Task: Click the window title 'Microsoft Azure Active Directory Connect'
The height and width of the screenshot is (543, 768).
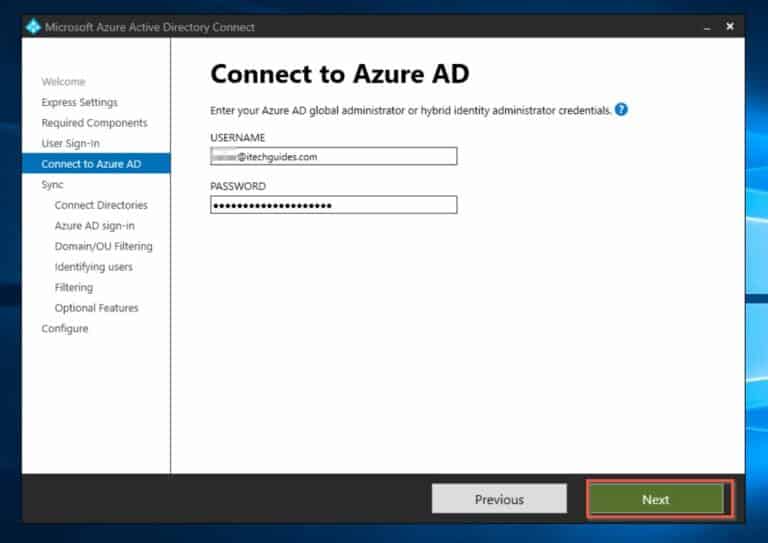Action: coord(149,27)
